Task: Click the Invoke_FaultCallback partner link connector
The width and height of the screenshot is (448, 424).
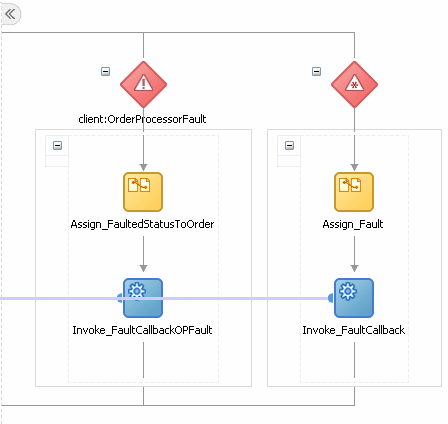Action: 331,298
